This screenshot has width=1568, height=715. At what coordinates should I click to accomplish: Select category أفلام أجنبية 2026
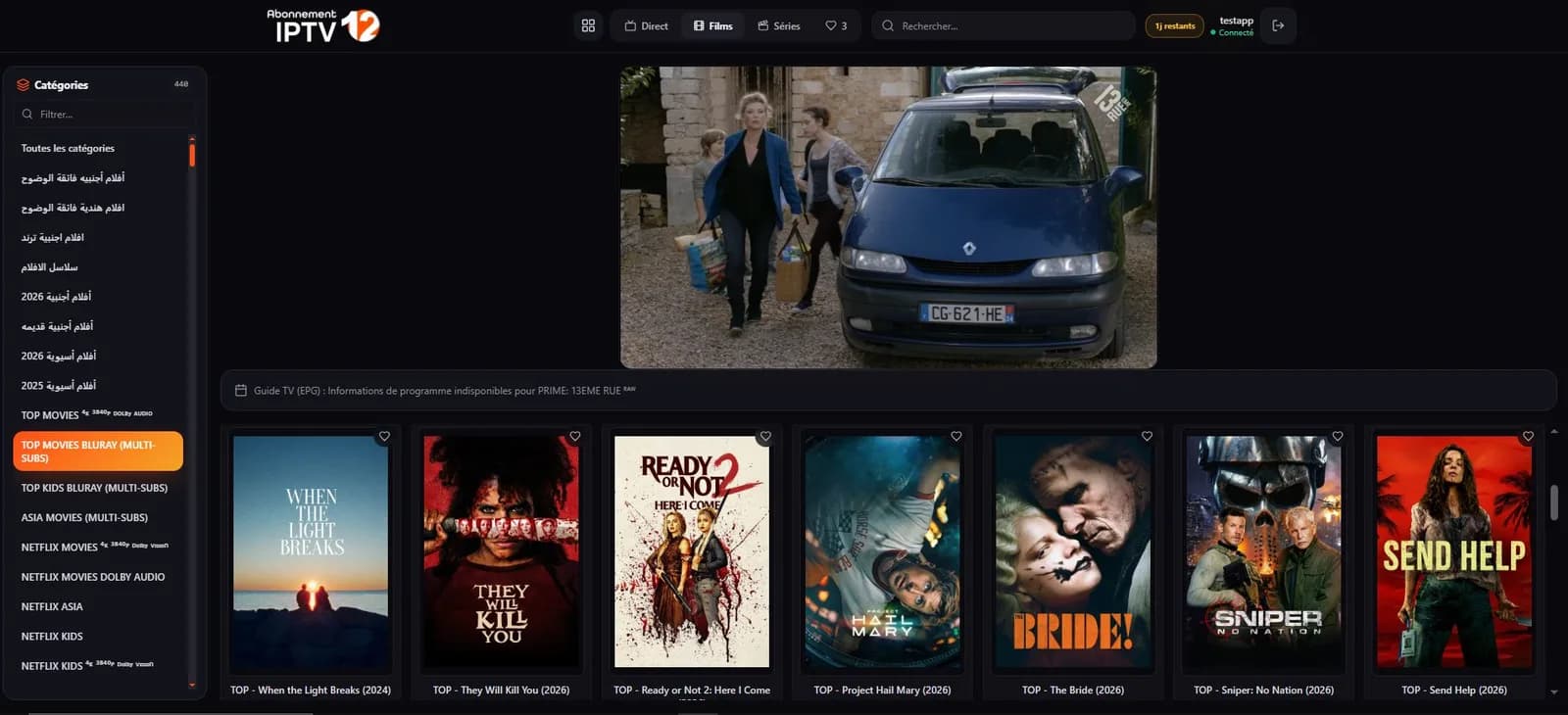point(98,296)
